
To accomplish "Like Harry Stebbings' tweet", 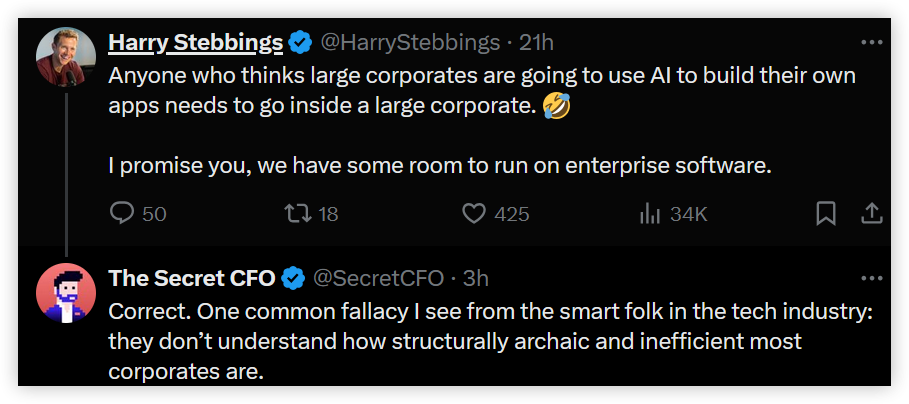I will coord(474,213).
